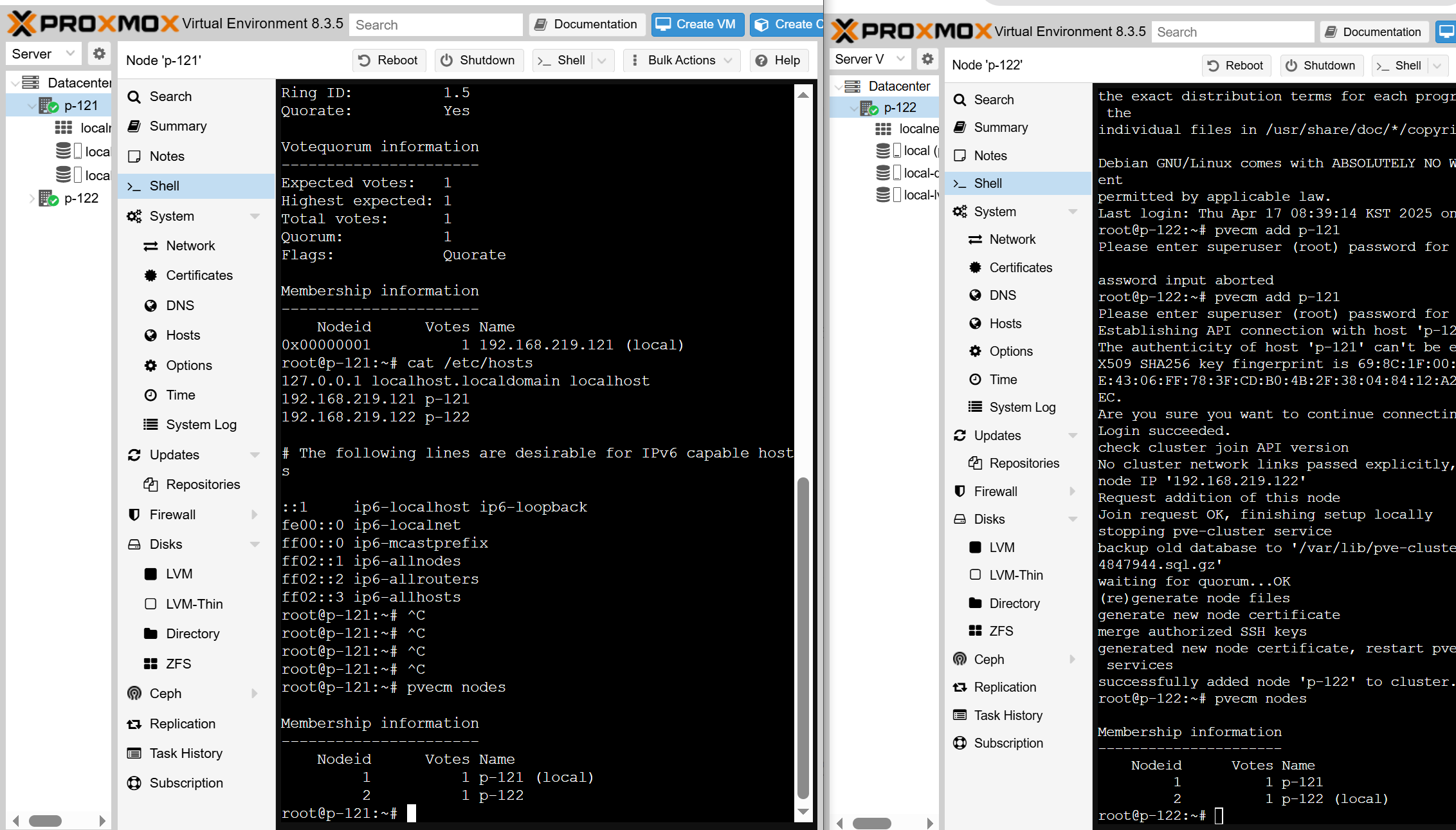
Task: Collapse the Disks section in p-122 menu
Action: click(x=1072, y=519)
